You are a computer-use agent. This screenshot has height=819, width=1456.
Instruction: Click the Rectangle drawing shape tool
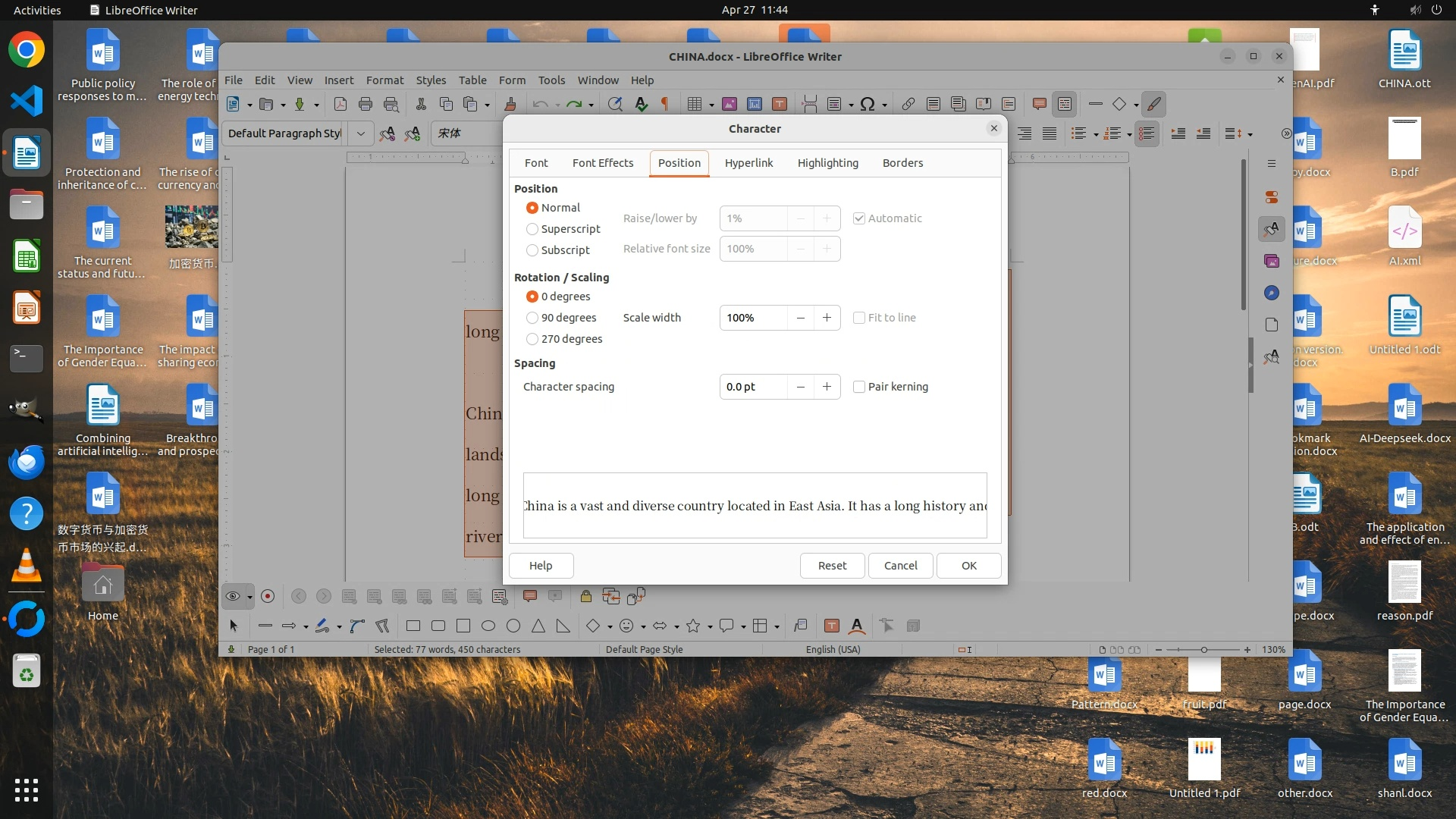(413, 626)
